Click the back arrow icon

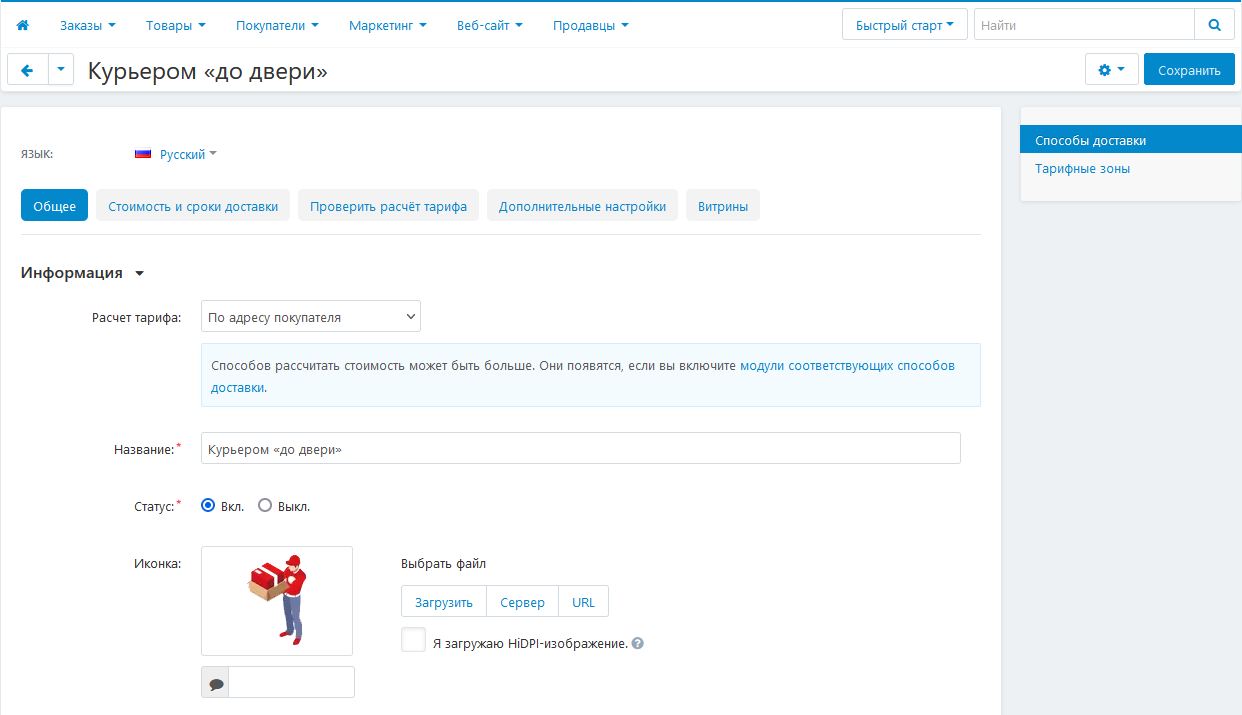pyautogui.click(x=27, y=70)
